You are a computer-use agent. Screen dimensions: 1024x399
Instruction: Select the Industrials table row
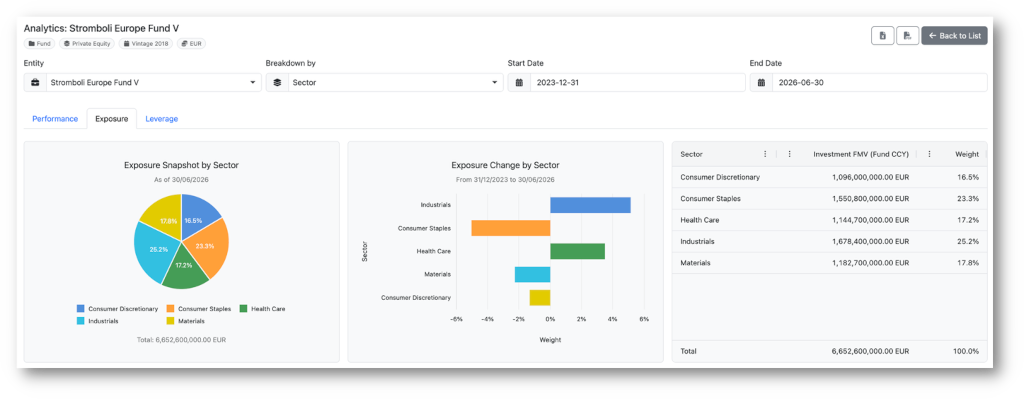(x=829, y=242)
